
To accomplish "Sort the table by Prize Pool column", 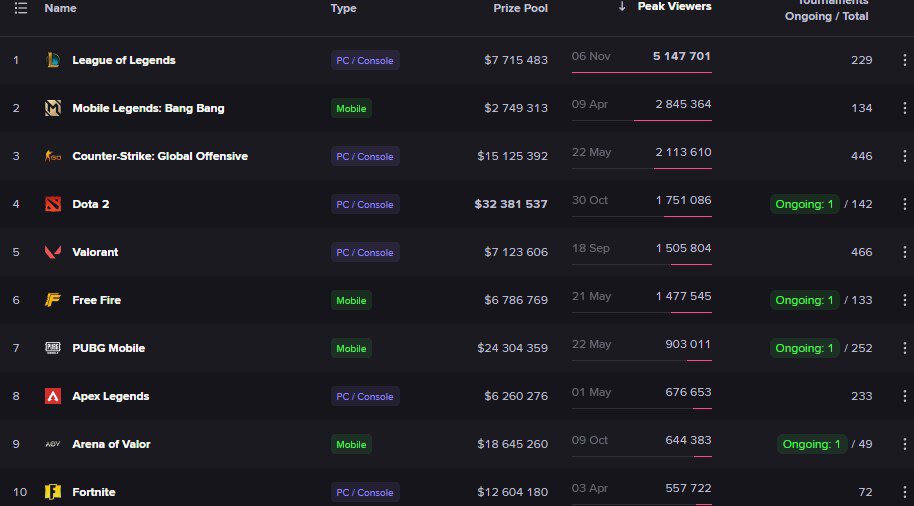I will (x=520, y=8).
